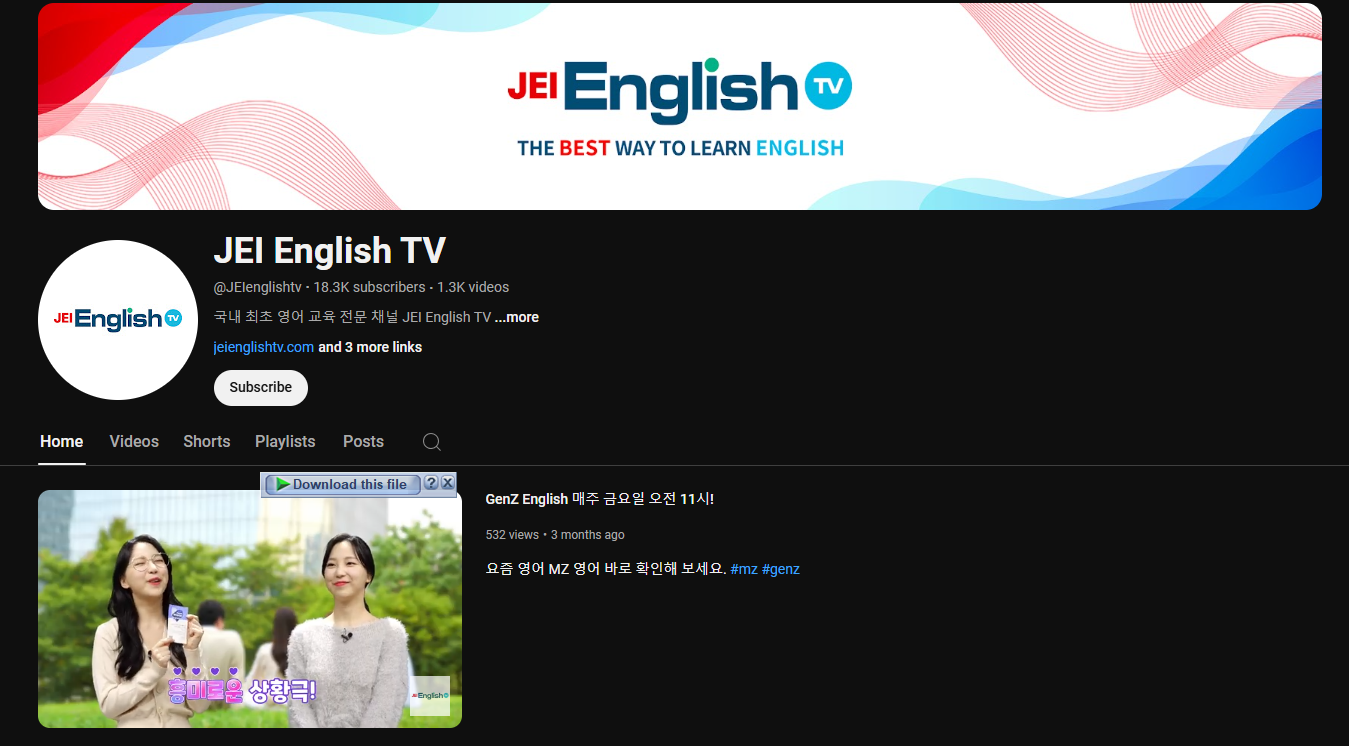Click the JEI English TV channel avatar
This screenshot has height=746, width=1349.
(x=118, y=320)
